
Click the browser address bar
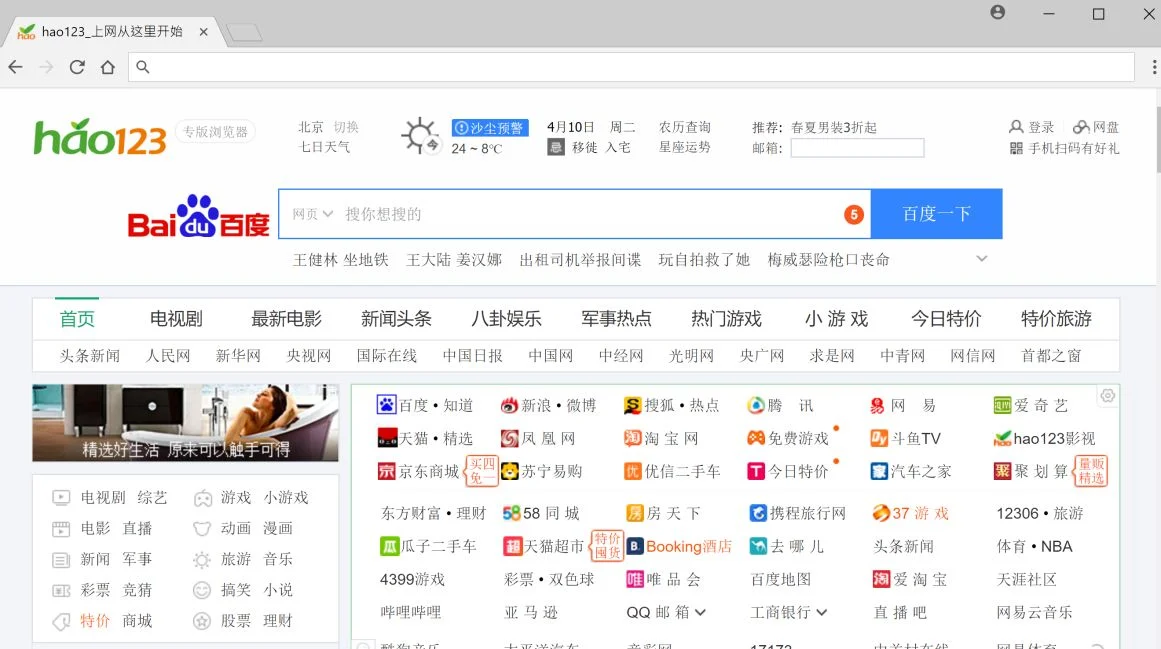631,67
